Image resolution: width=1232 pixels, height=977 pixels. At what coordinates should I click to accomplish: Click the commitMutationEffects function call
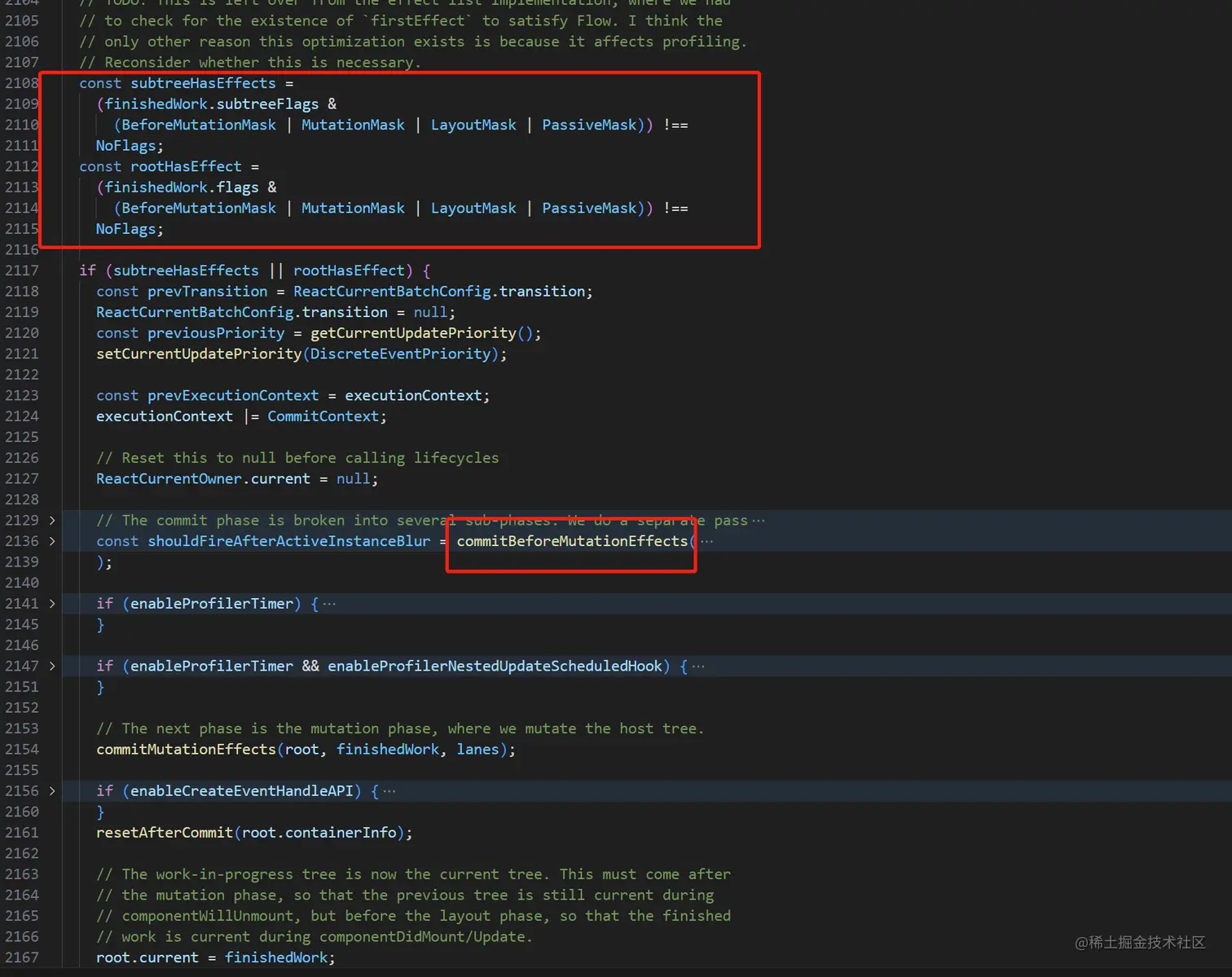coord(186,750)
